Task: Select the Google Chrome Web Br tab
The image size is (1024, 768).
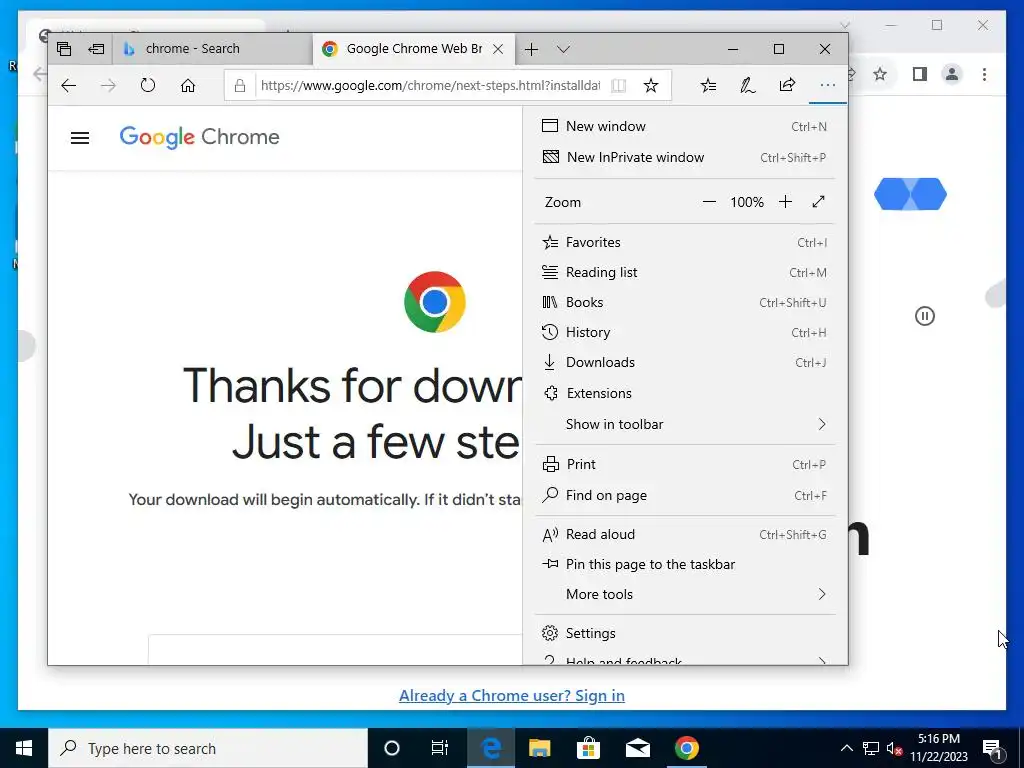Action: coord(414,49)
